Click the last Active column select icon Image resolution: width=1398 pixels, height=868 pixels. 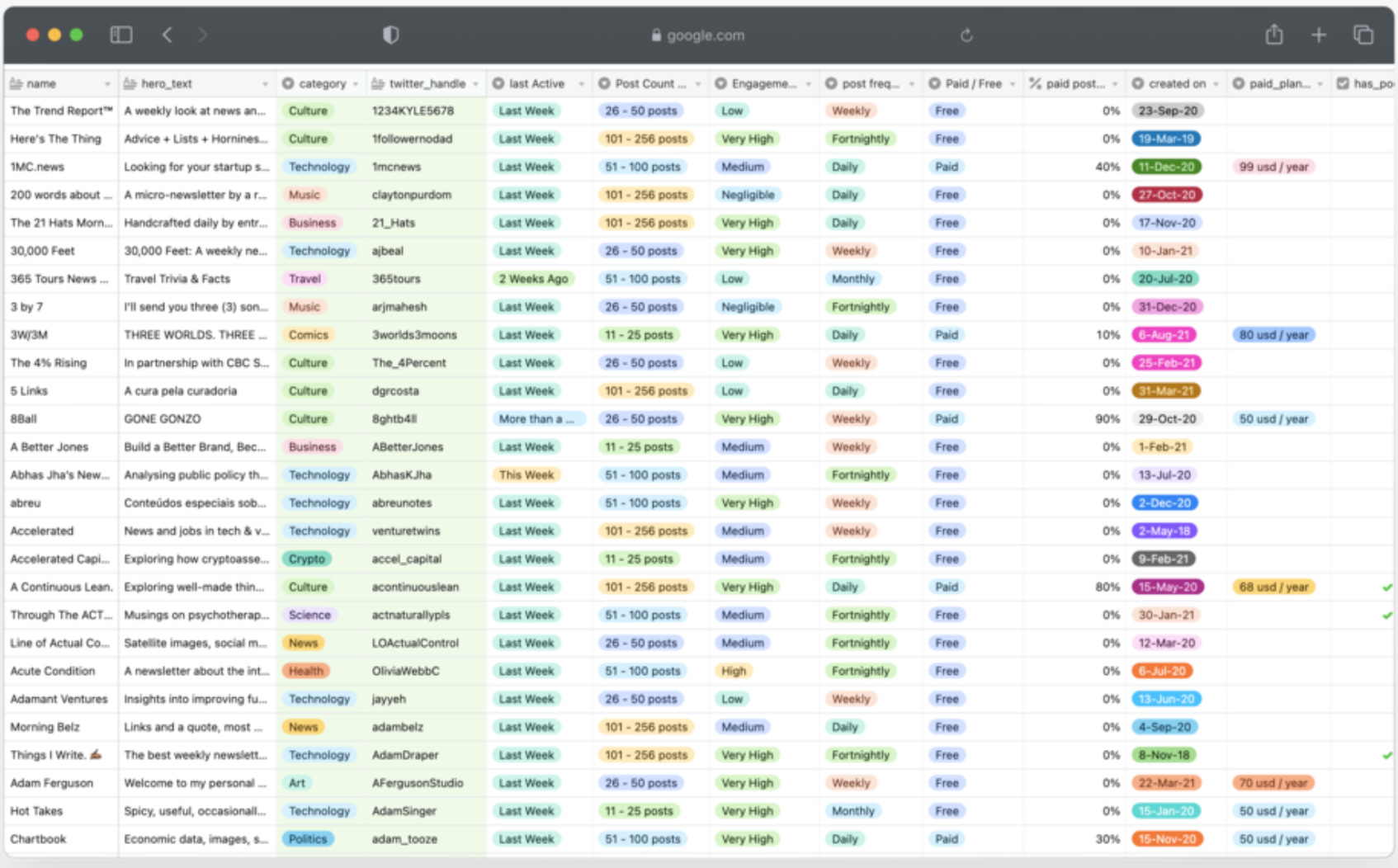498,83
